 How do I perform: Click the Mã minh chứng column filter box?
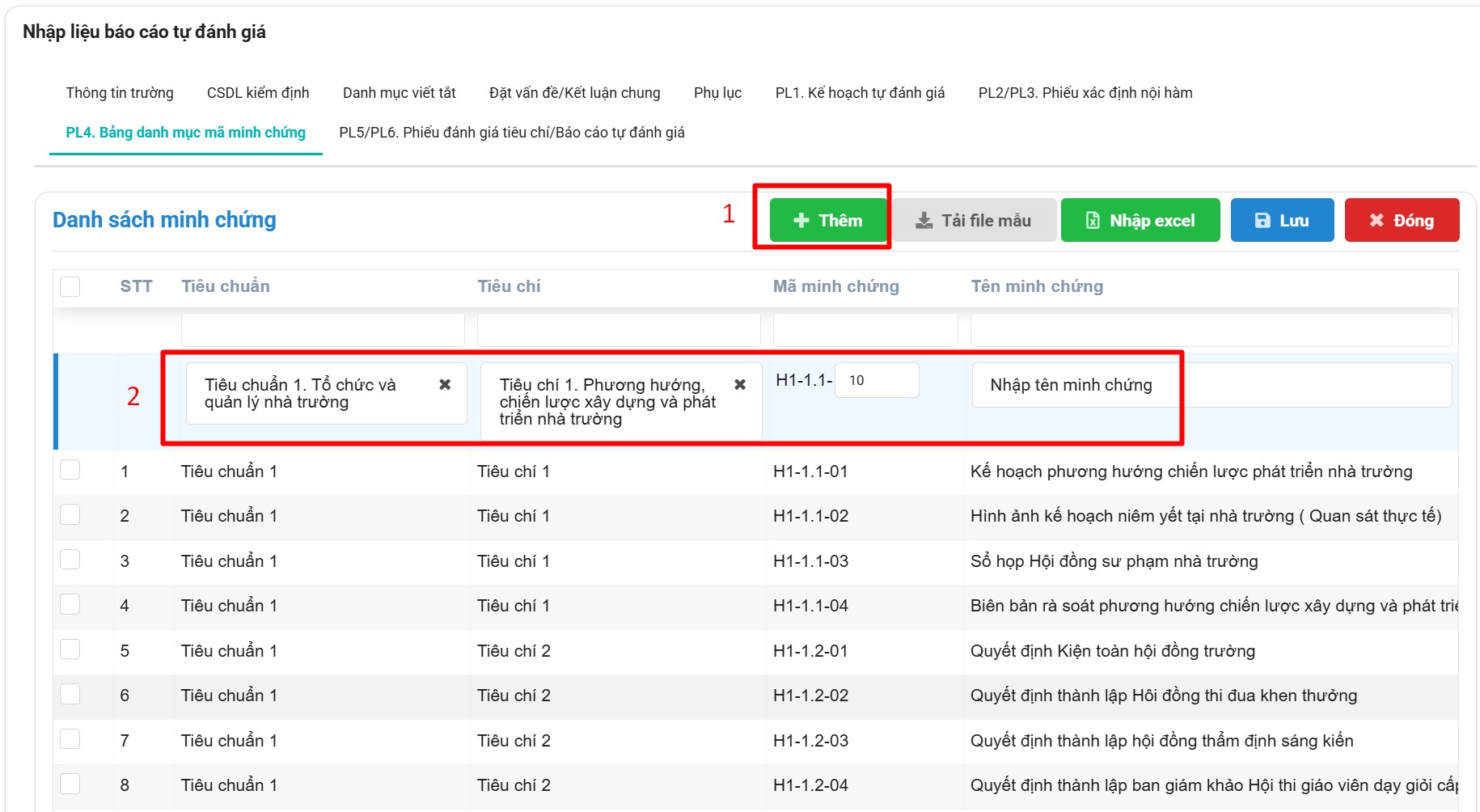tap(865, 330)
